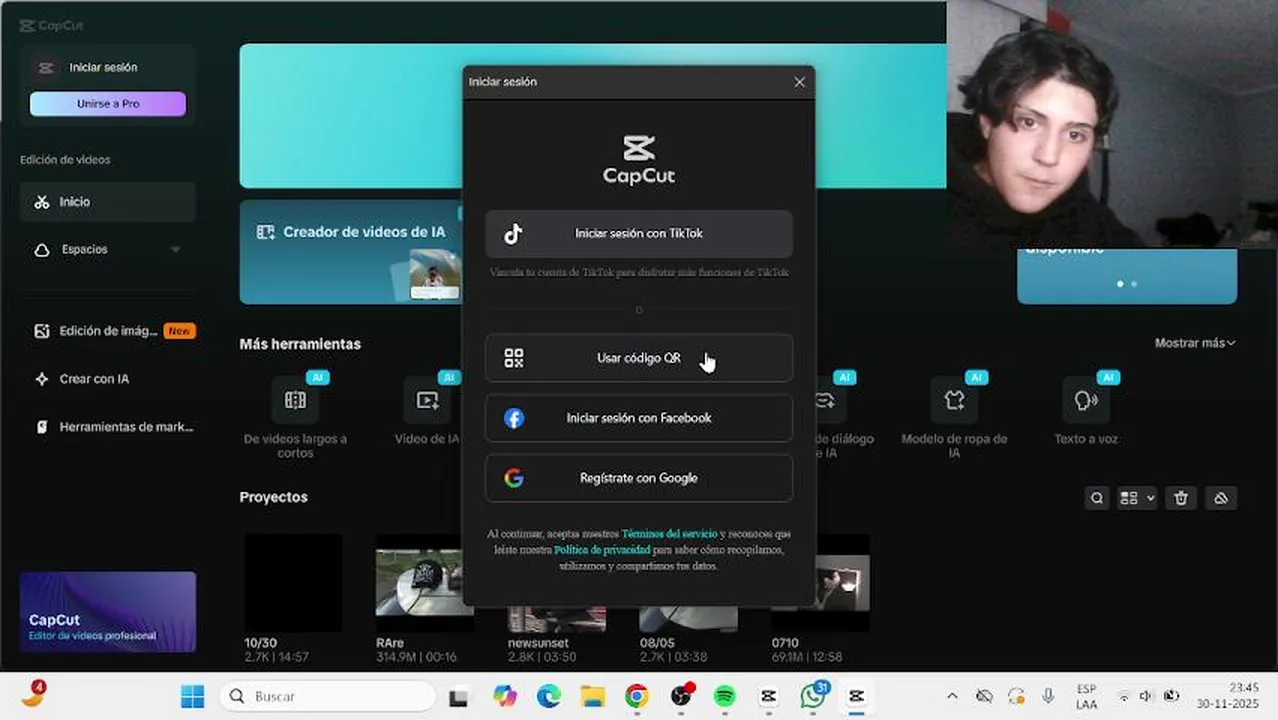Click the 08/05 project name

(657, 643)
